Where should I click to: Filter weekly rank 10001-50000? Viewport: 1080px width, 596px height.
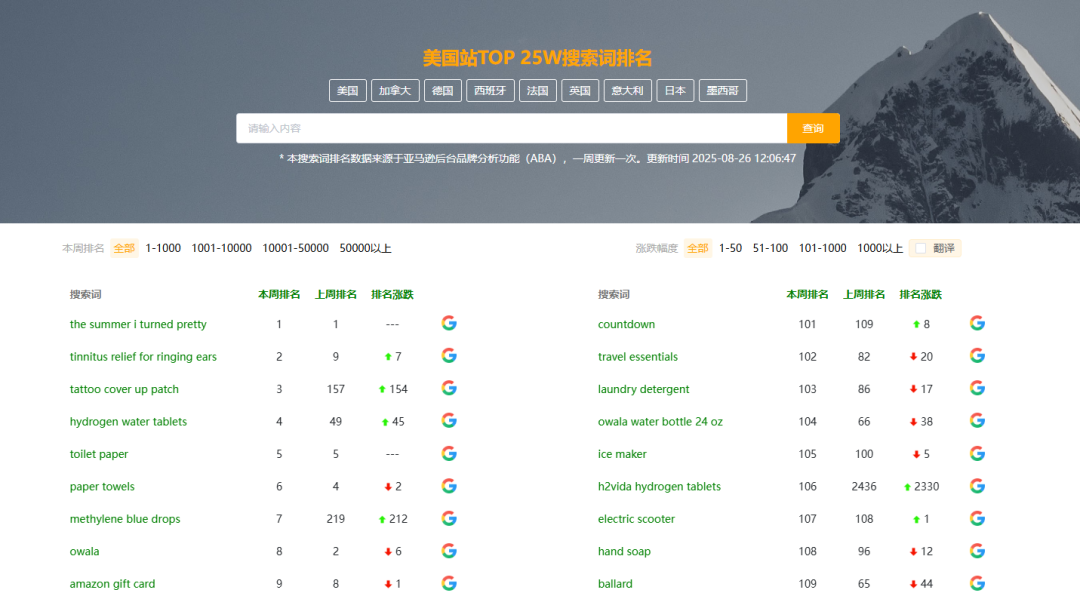(295, 248)
